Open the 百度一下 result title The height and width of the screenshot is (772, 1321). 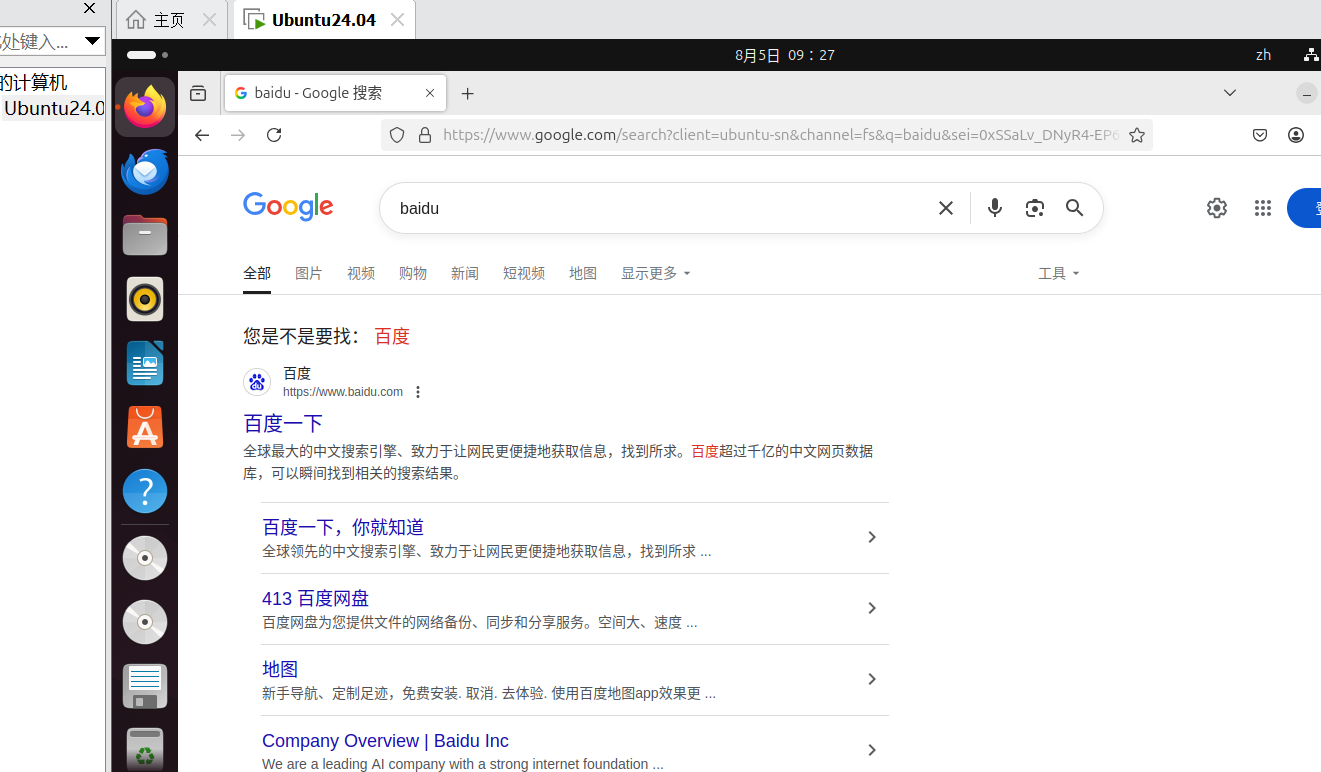tap(283, 423)
